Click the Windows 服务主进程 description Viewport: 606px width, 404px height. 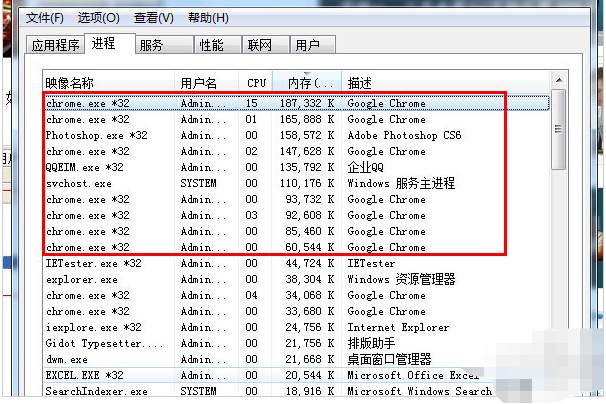pos(401,183)
